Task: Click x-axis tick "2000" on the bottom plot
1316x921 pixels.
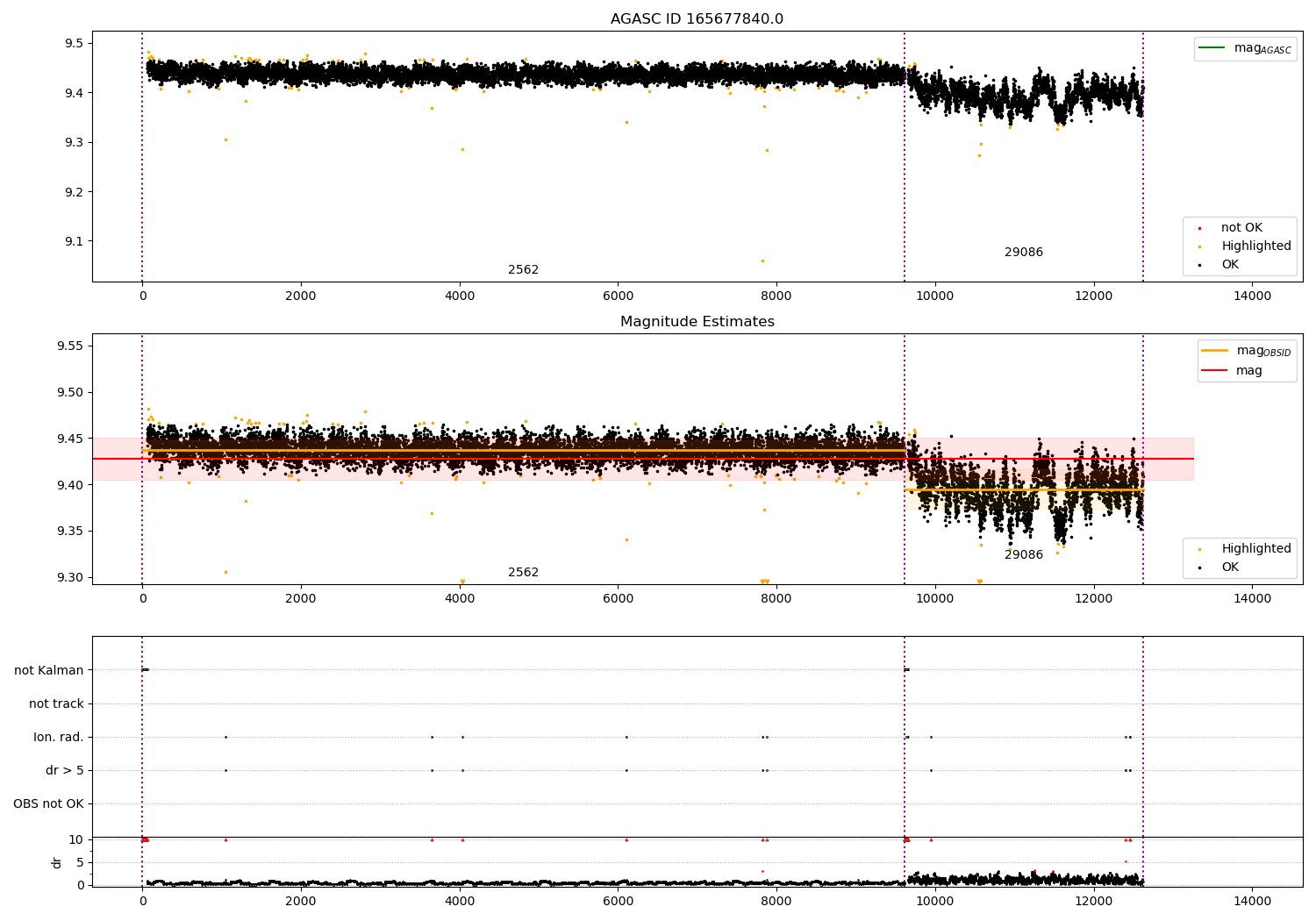Action: 301,901
